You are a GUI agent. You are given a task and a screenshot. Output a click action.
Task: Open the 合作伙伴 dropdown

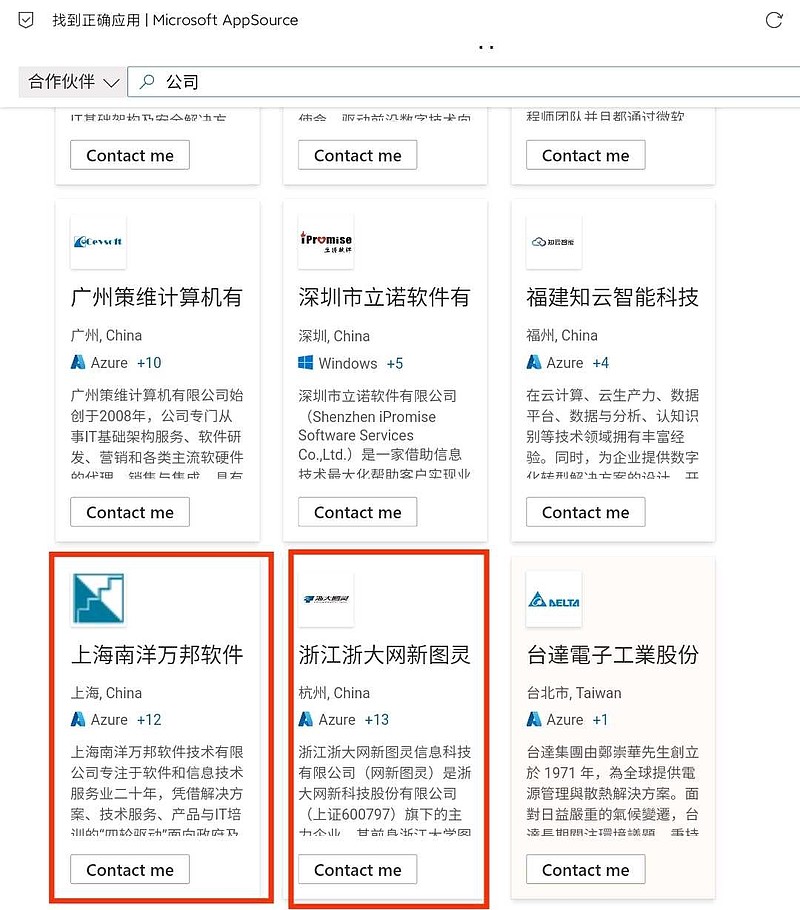[x=73, y=82]
